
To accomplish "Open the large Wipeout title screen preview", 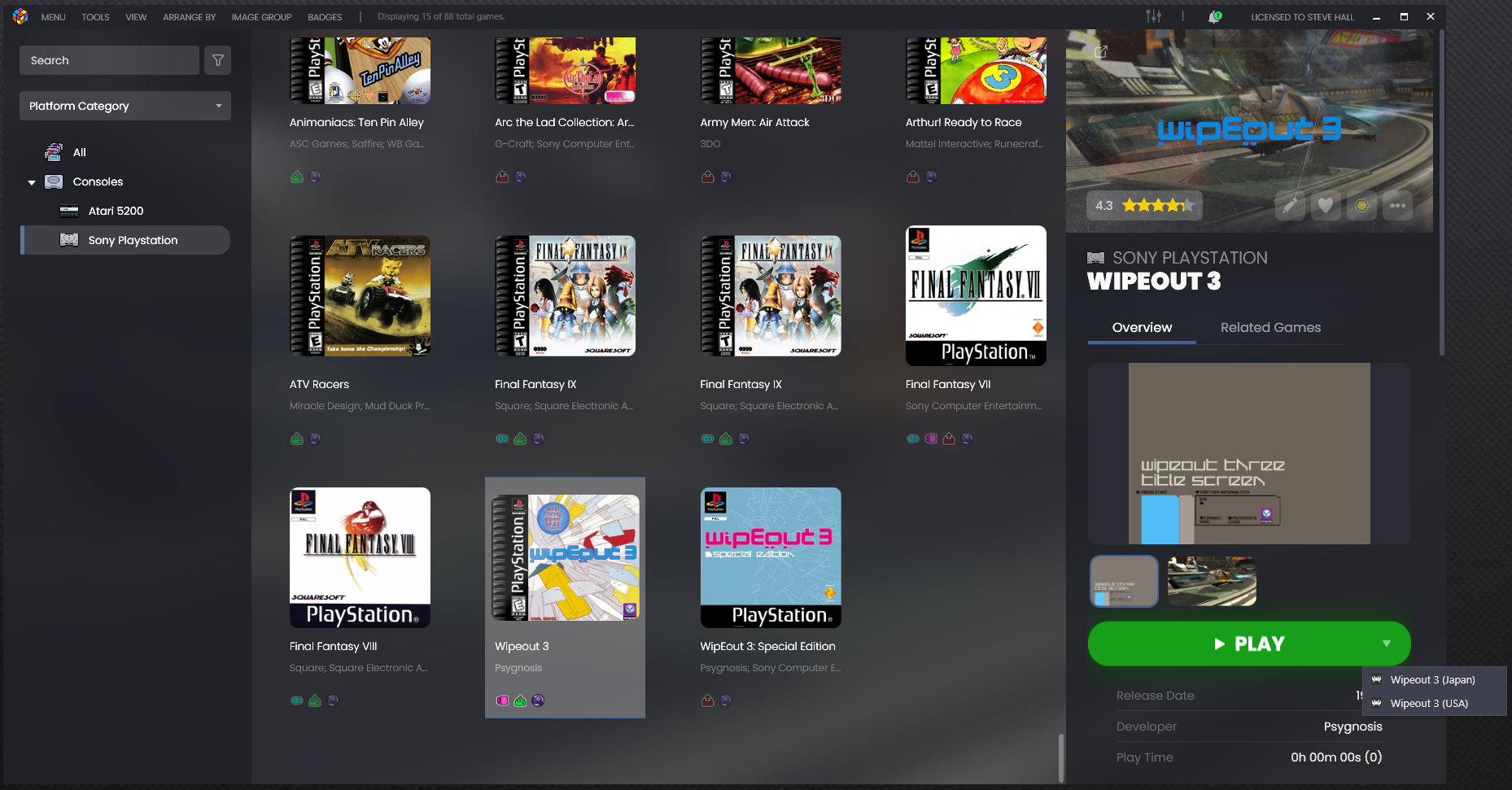I will 1249,453.
